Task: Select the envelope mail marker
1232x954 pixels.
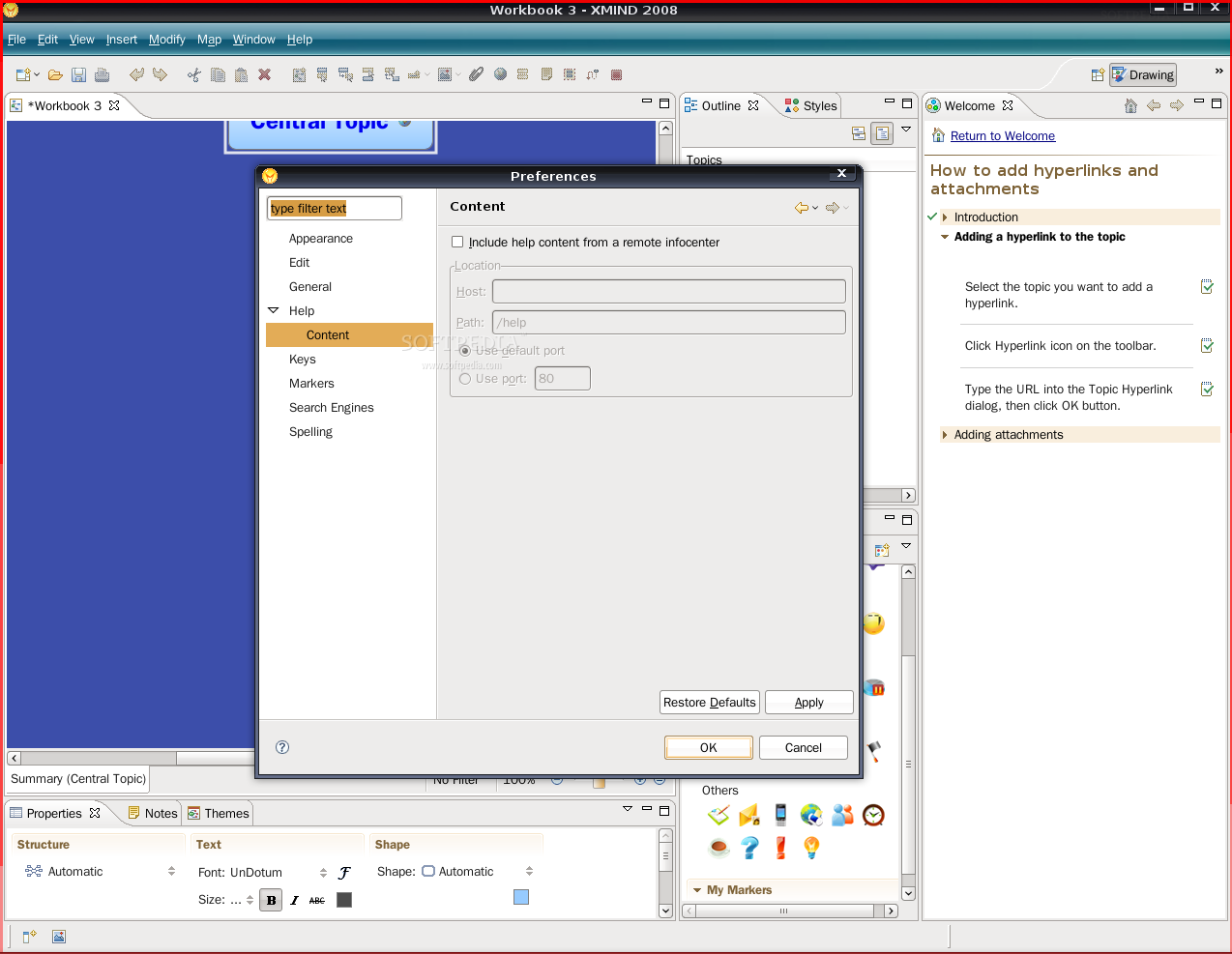Action: [x=749, y=816]
